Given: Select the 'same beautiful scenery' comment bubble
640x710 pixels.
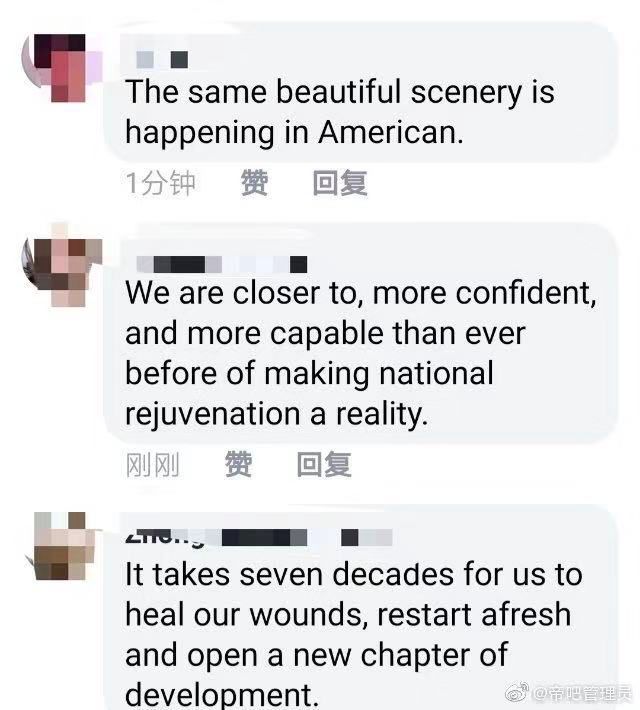Looking at the screenshot, I should point(361,92).
